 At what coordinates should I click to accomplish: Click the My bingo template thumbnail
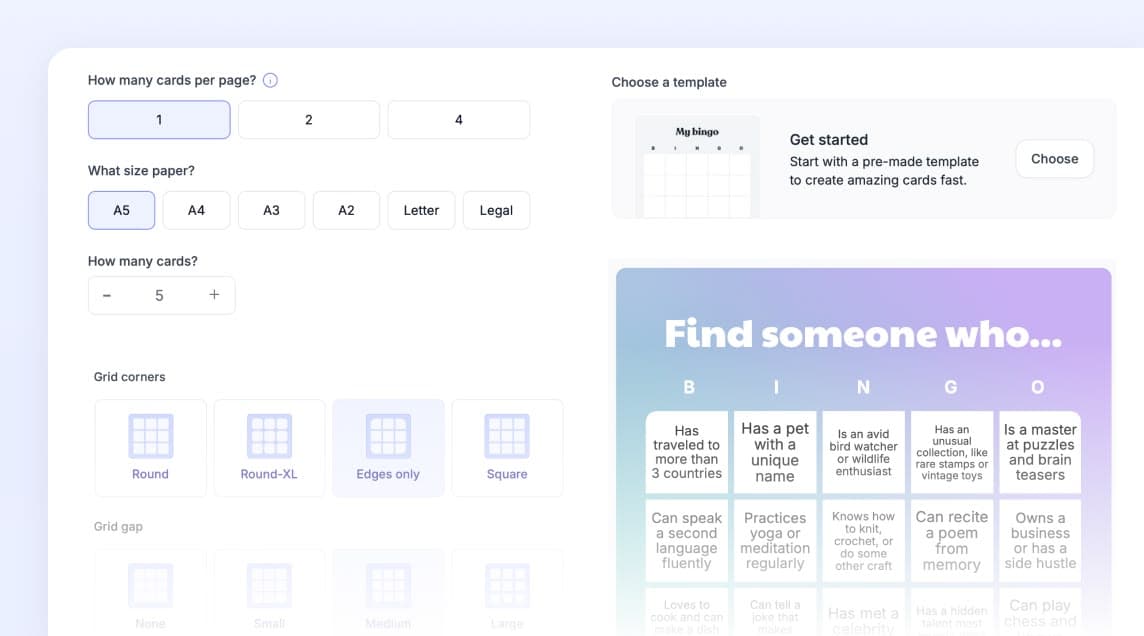697,167
